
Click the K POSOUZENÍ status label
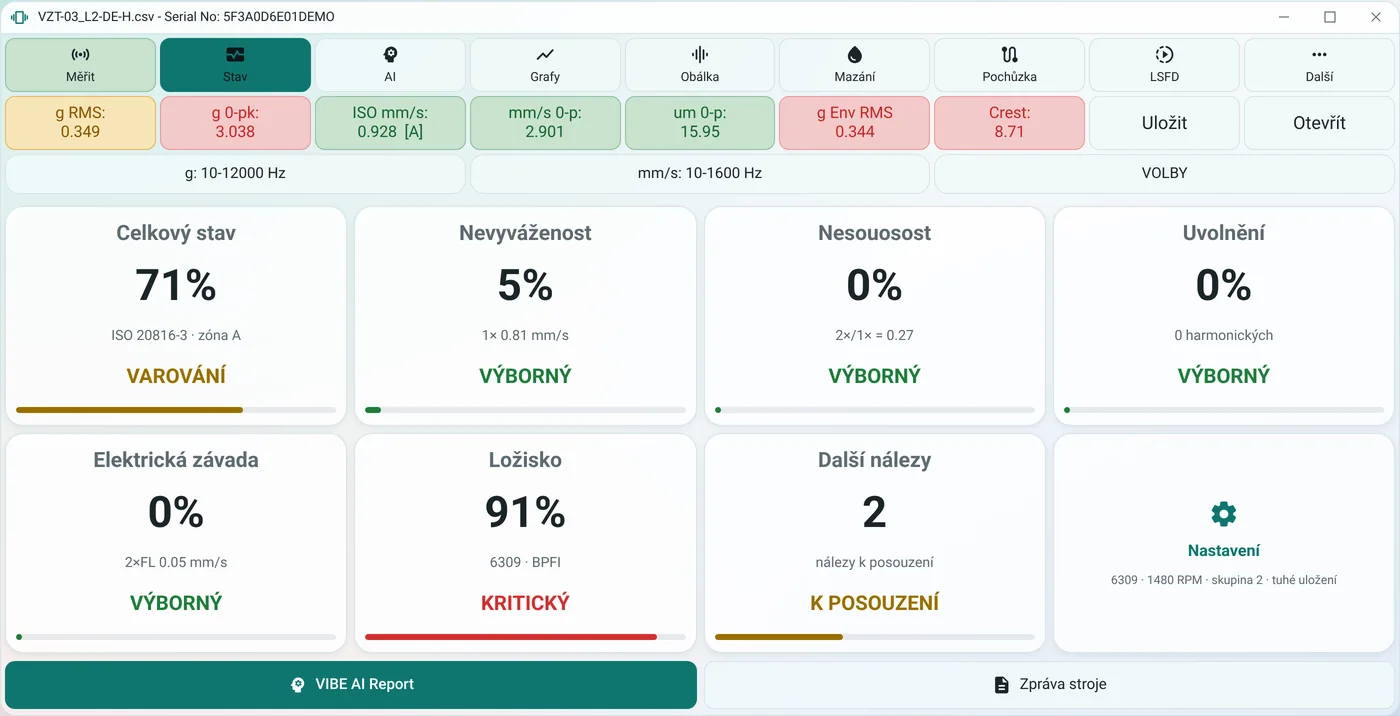(874, 603)
